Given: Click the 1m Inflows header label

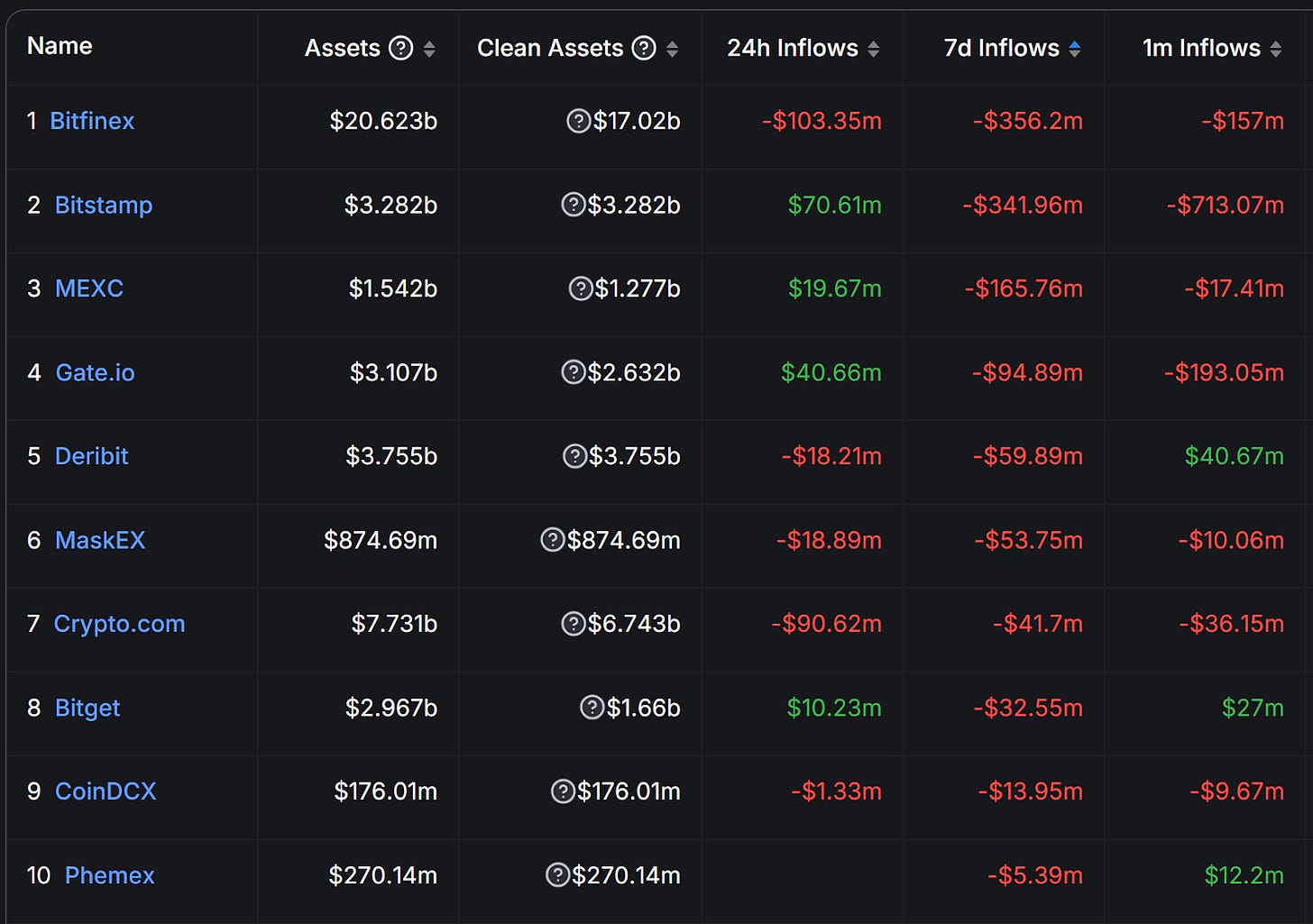Looking at the screenshot, I should click(x=1201, y=48).
